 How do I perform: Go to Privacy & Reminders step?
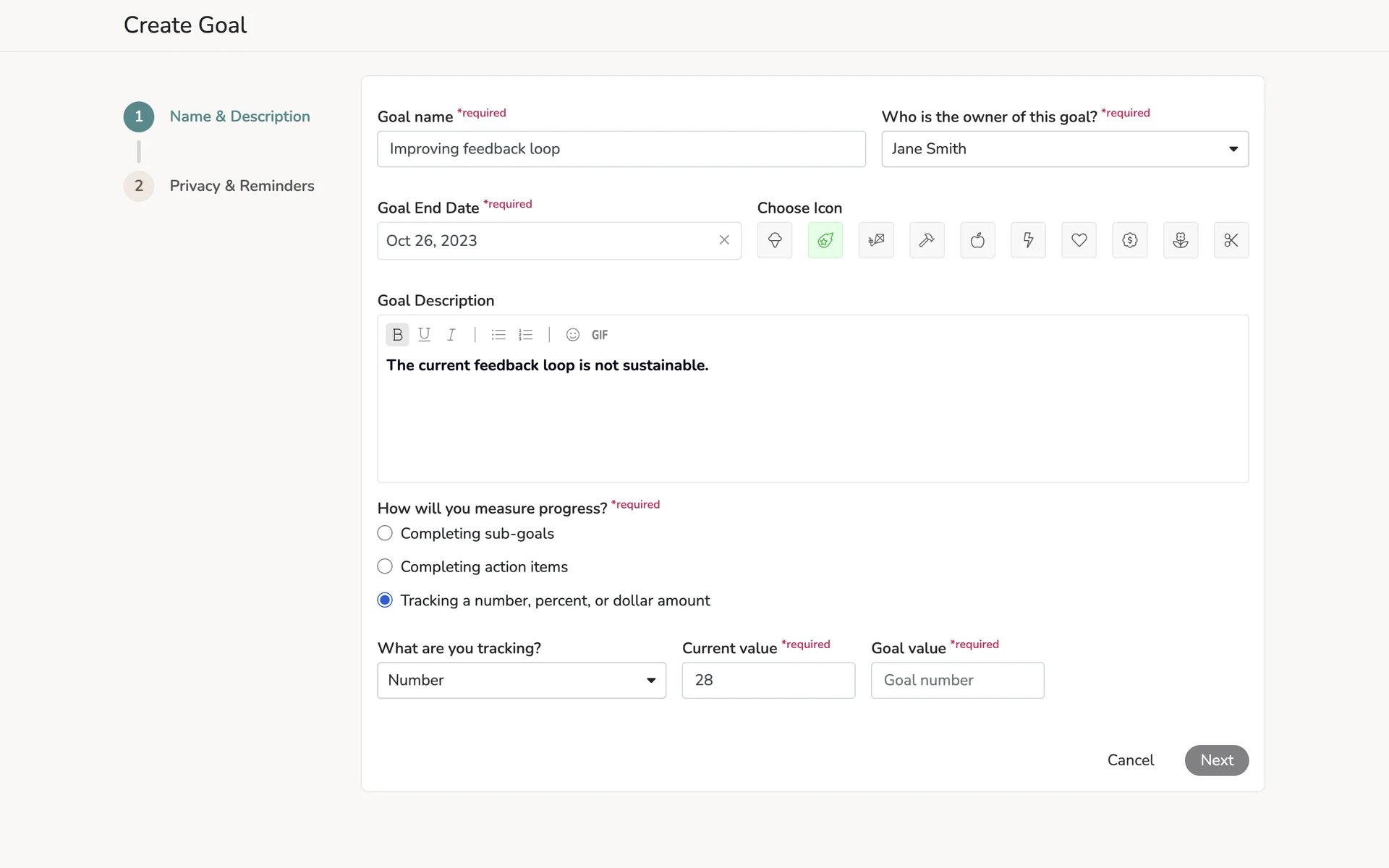(242, 186)
